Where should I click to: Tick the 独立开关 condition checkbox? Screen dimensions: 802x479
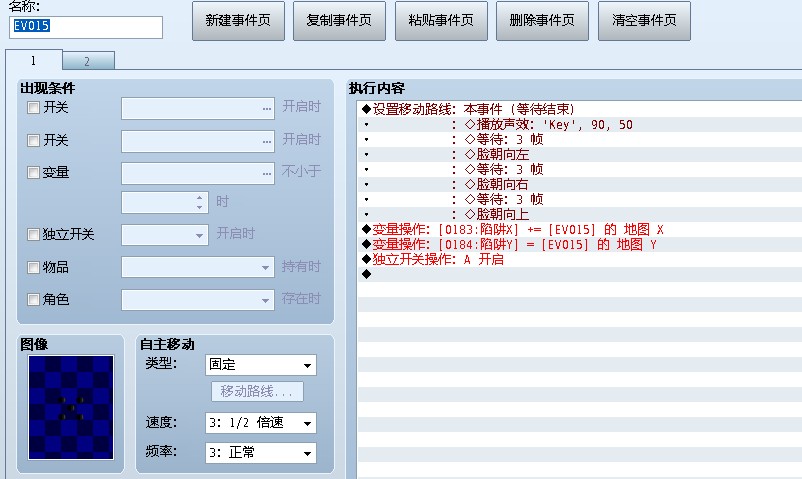33,234
